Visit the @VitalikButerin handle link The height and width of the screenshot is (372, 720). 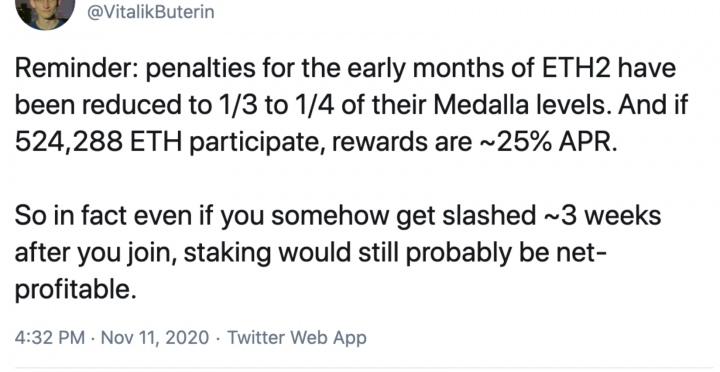tap(151, 11)
